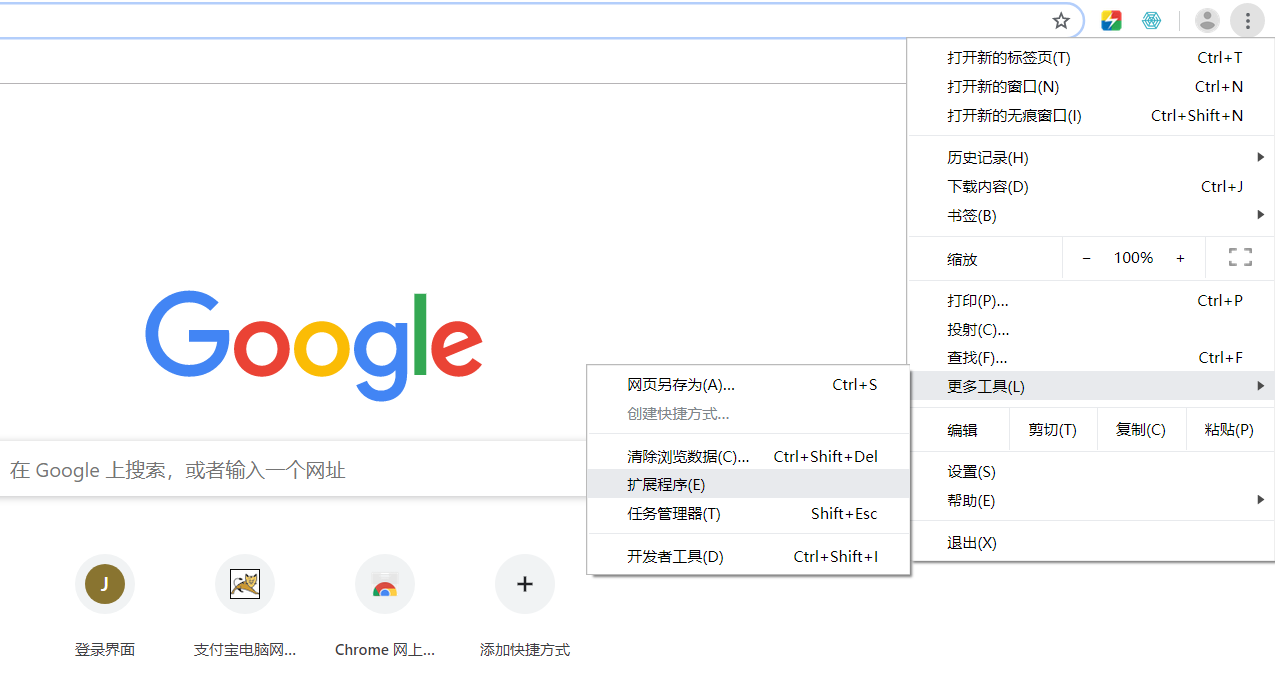Click the three-dot Chrome menu button
The width and height of the screenshot is (1275, 684).
pyautogui.click(x=1247, y=20)
